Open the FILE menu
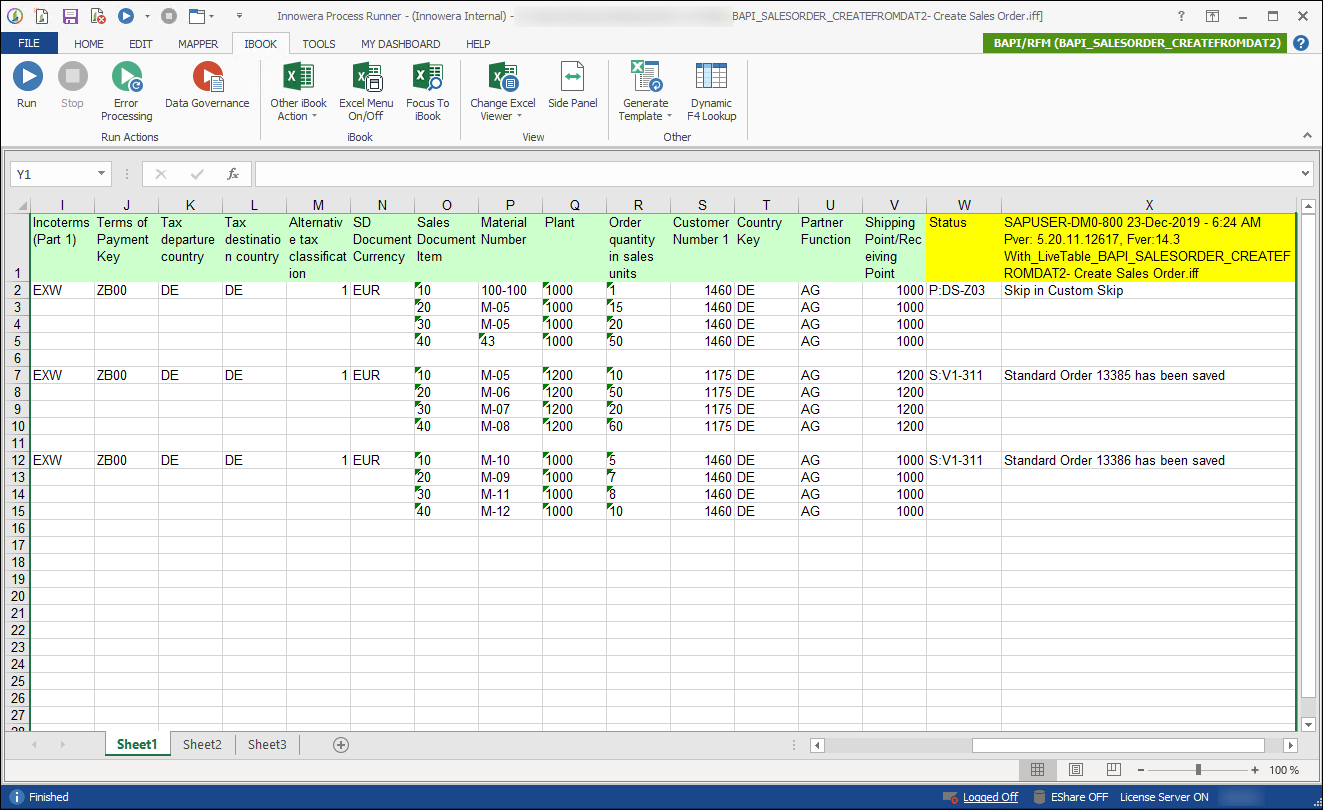The image size is (1323, 810). [x=29, y=44]
